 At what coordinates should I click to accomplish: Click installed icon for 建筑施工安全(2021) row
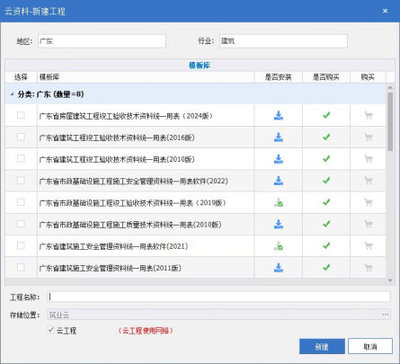click(278, 246)
